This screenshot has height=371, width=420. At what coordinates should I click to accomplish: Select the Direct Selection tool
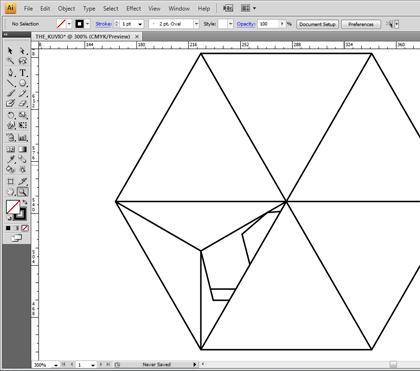pos(22,51)
